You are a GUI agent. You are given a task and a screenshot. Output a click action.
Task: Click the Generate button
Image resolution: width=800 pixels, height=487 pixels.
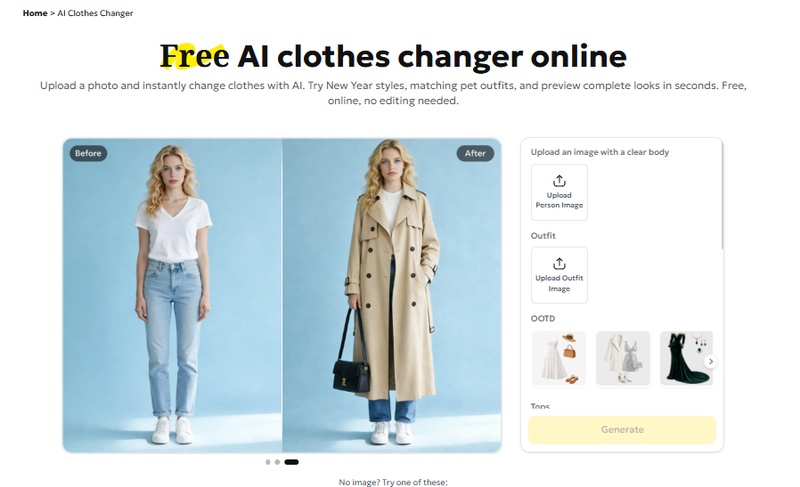tap(622, 429)
